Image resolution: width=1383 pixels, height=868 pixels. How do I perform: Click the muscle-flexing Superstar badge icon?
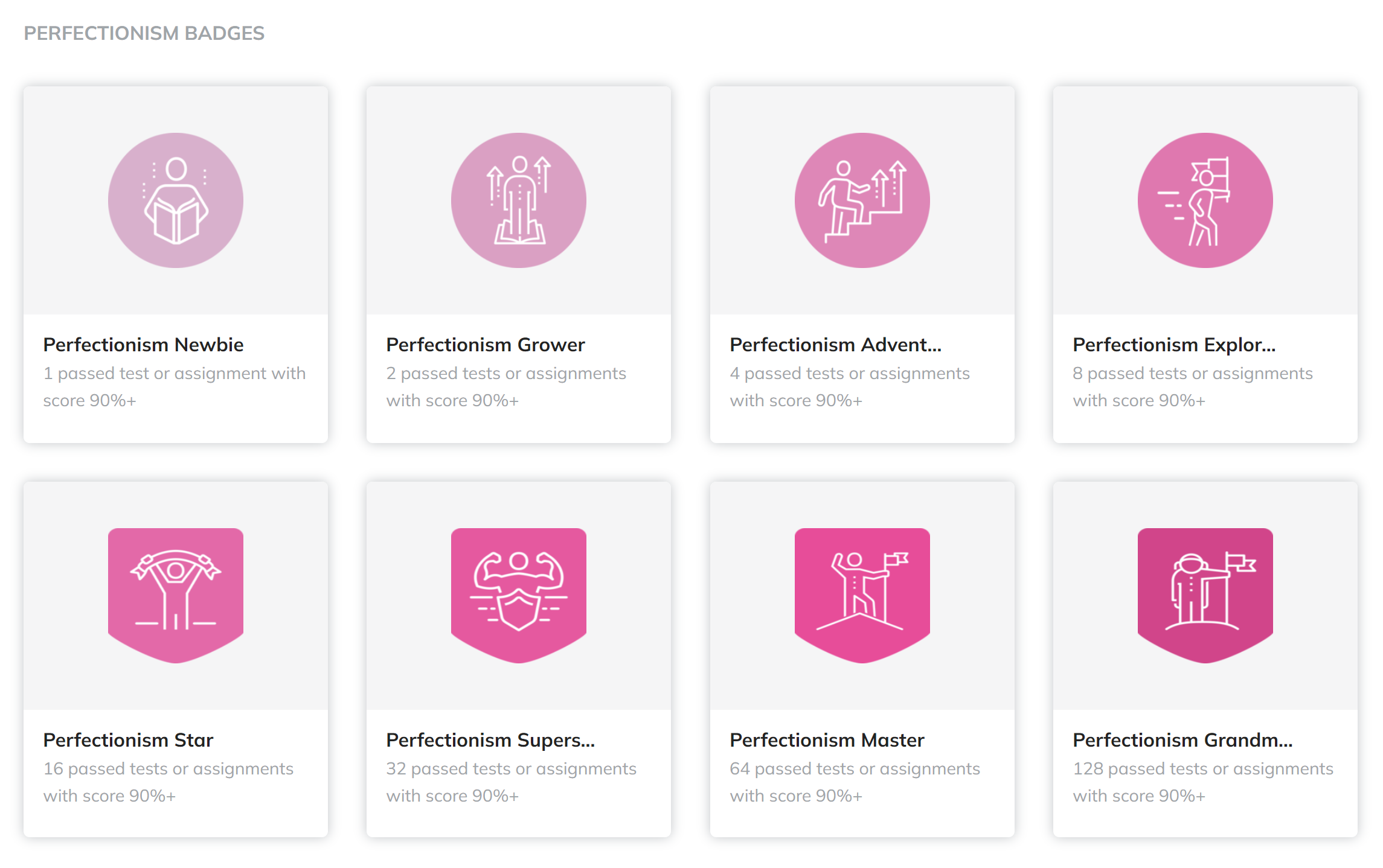[x=518, y=595]
